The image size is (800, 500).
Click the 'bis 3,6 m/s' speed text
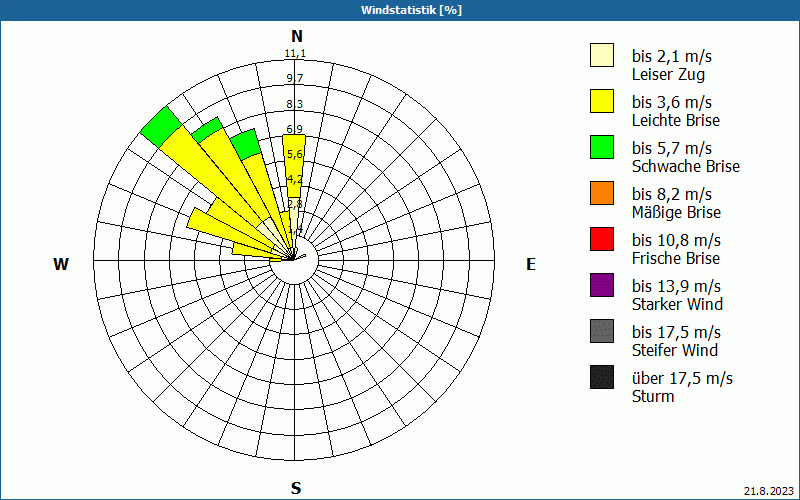tap(671, 102)
